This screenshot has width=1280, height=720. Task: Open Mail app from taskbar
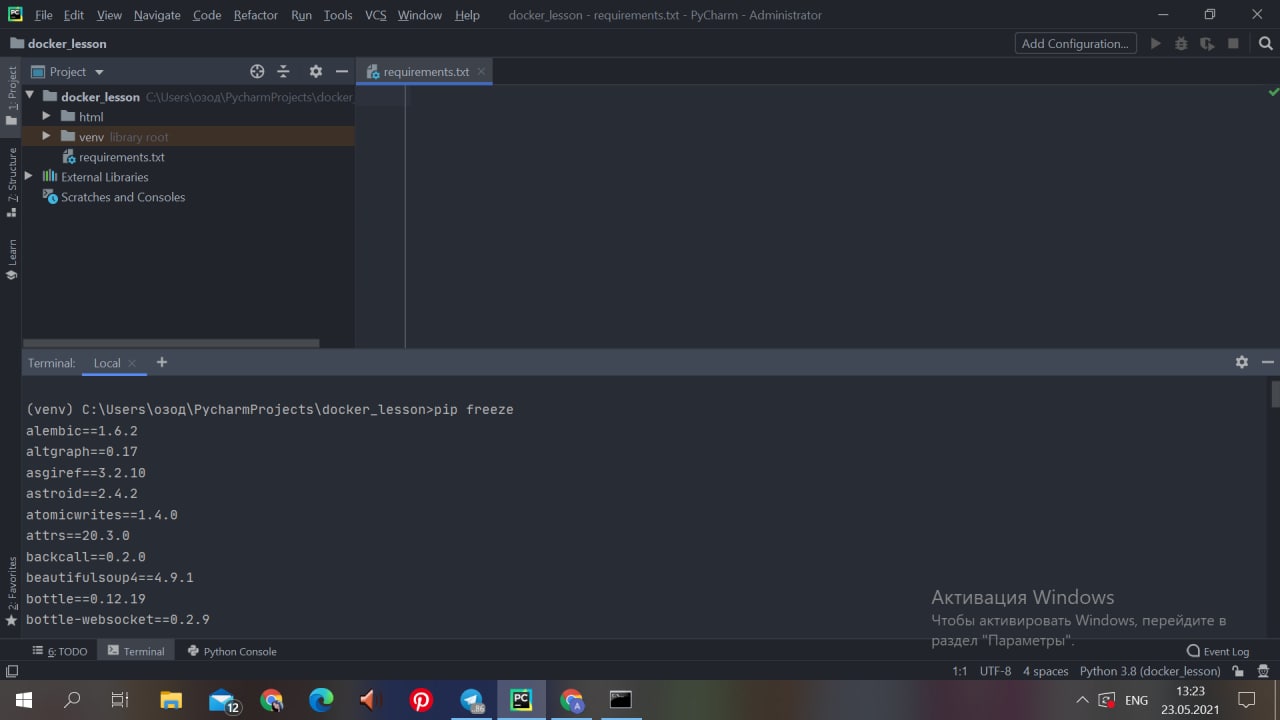[x=222, y=700]
